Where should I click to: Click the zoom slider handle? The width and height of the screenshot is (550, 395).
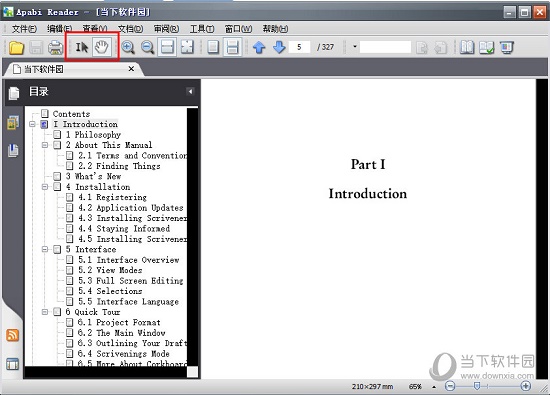pyautogui.click(x=477, y=386)
